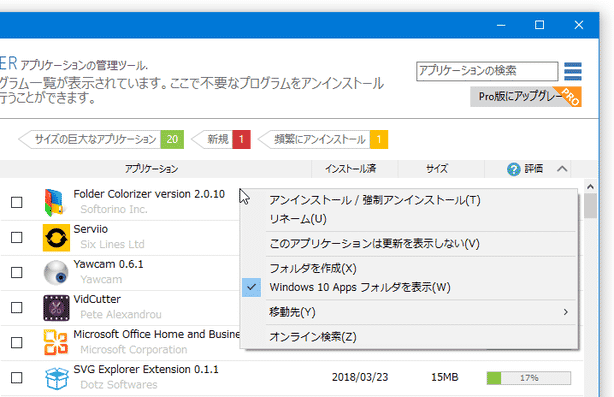Select VidCutter name text
Viewport: 614px width, 397px height.
point(97,299)
